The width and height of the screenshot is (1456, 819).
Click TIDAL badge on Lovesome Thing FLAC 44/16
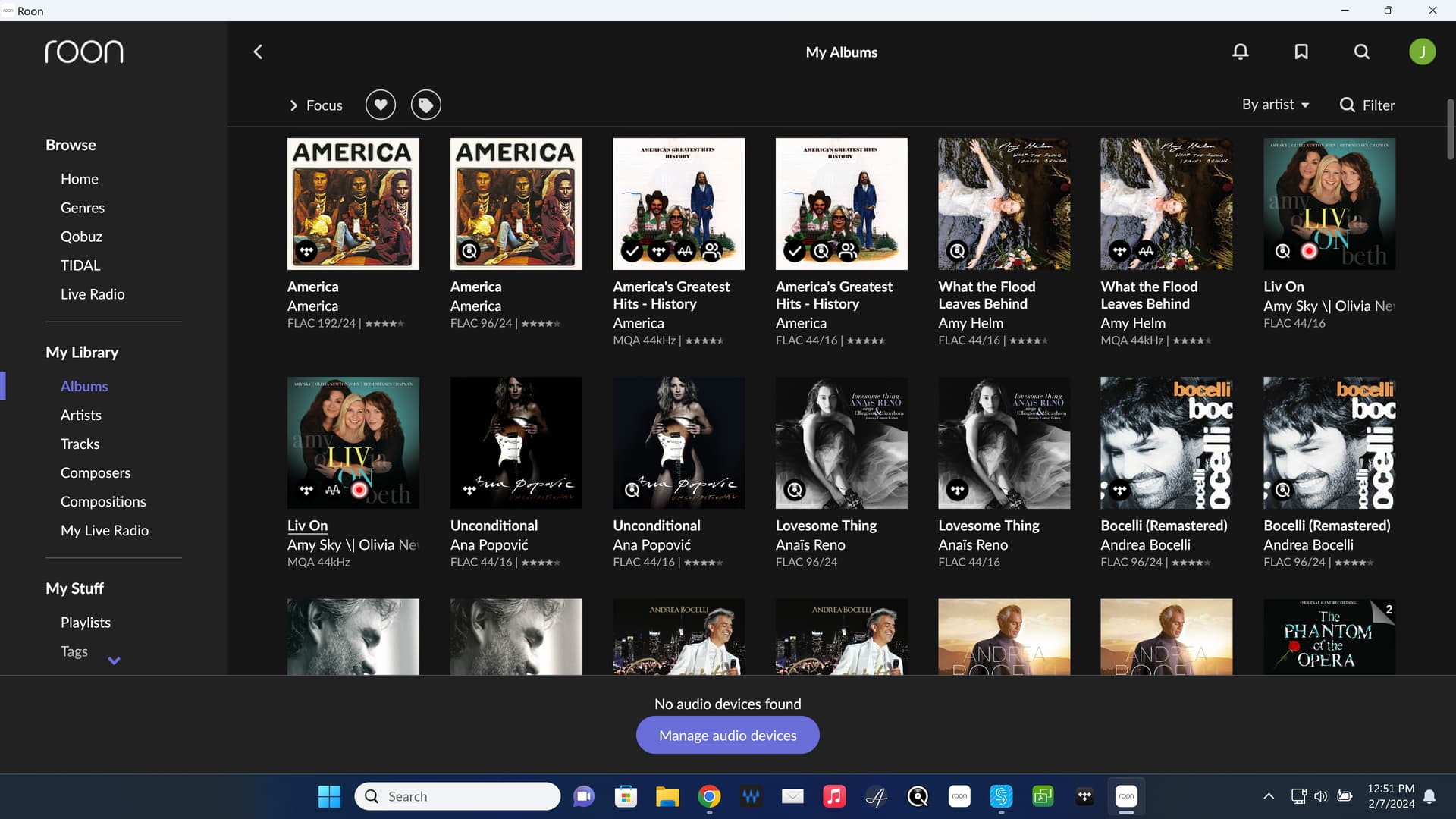[957, 490]
